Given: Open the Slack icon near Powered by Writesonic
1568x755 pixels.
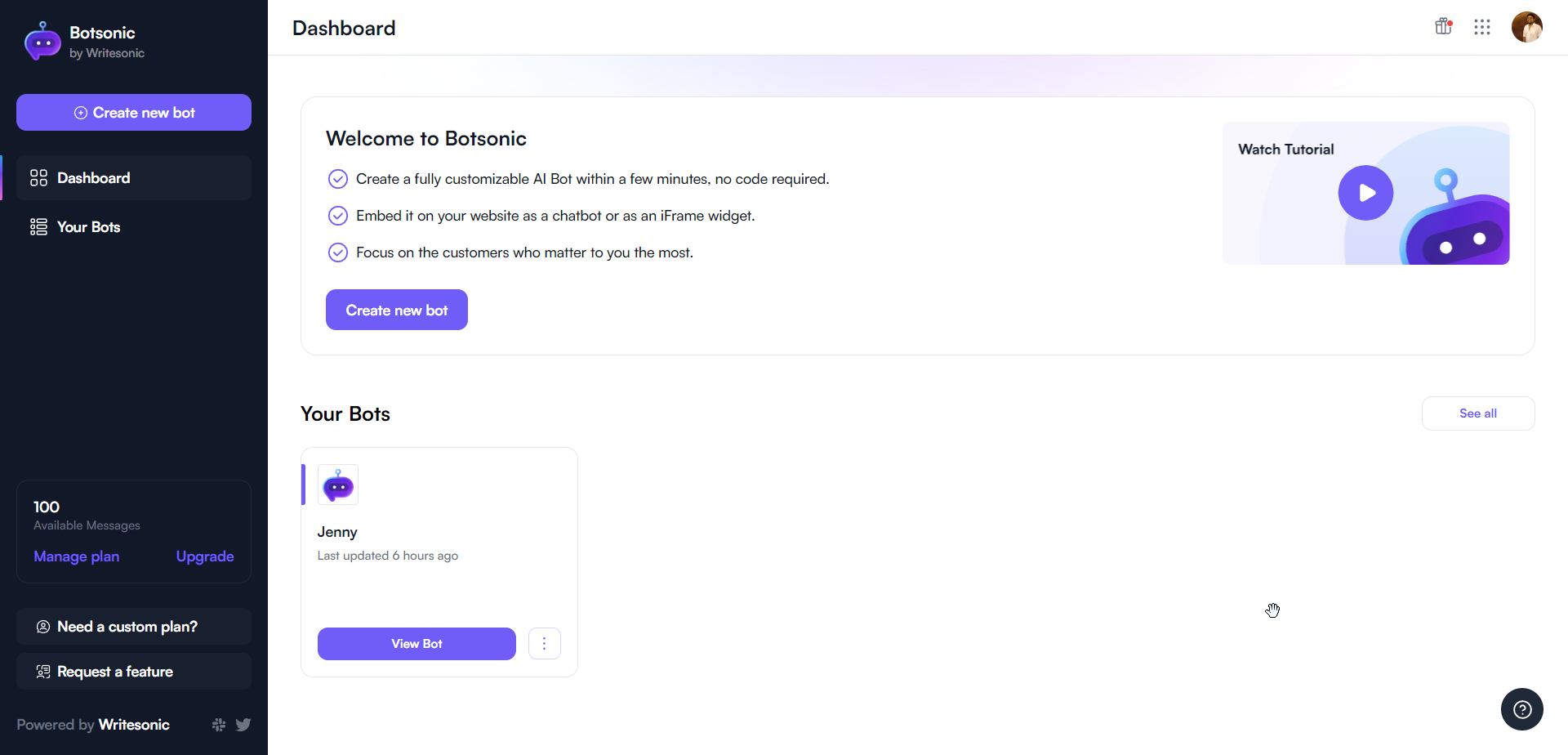Looking at the screenshot, I should point(218,724).
